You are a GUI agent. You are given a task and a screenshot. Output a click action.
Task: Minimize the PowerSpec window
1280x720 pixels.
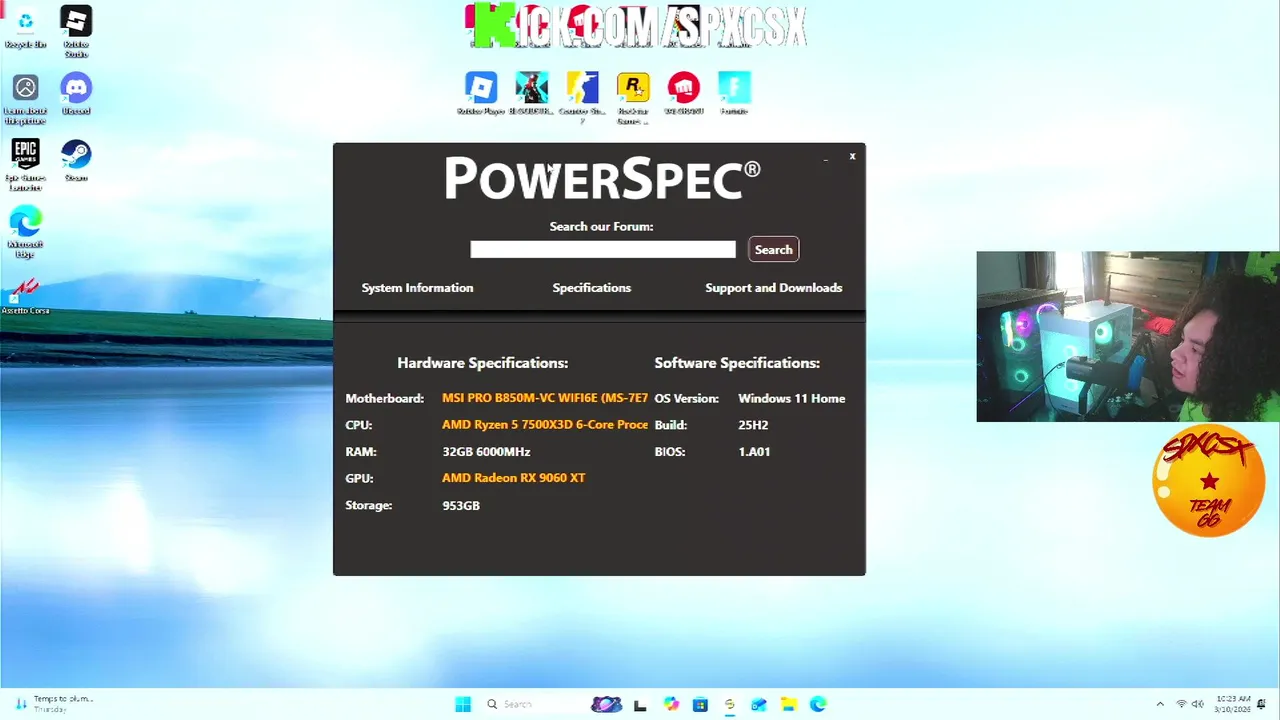[826, 157]
